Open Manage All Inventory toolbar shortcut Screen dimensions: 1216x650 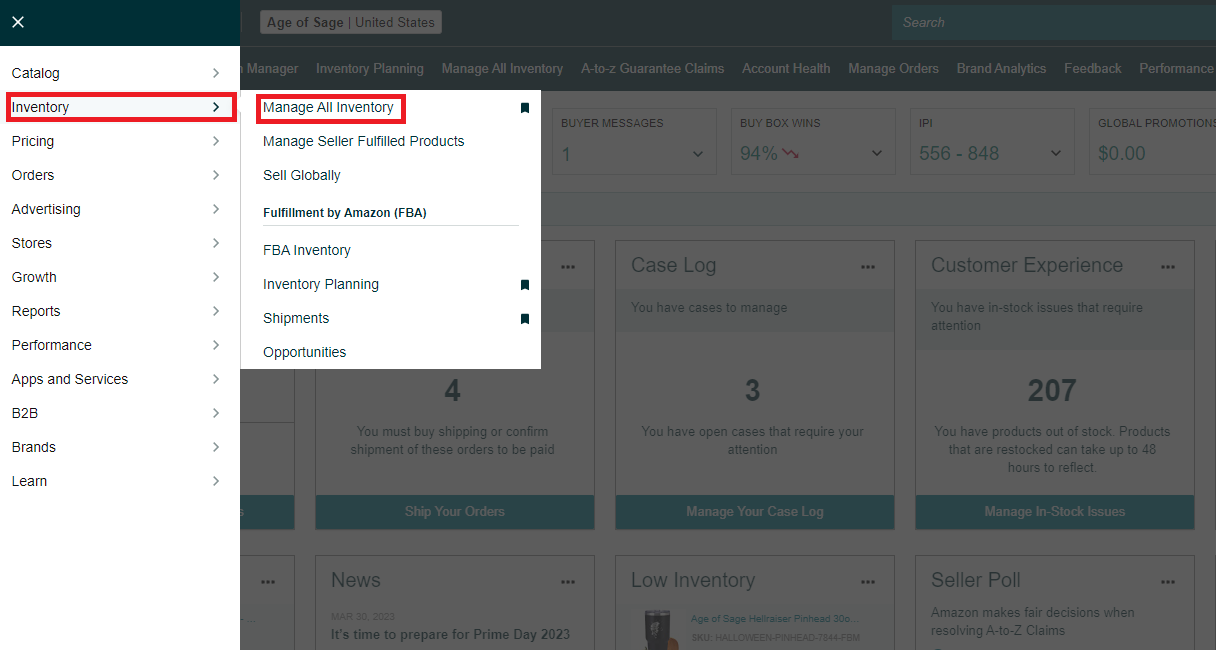(502, 68)
